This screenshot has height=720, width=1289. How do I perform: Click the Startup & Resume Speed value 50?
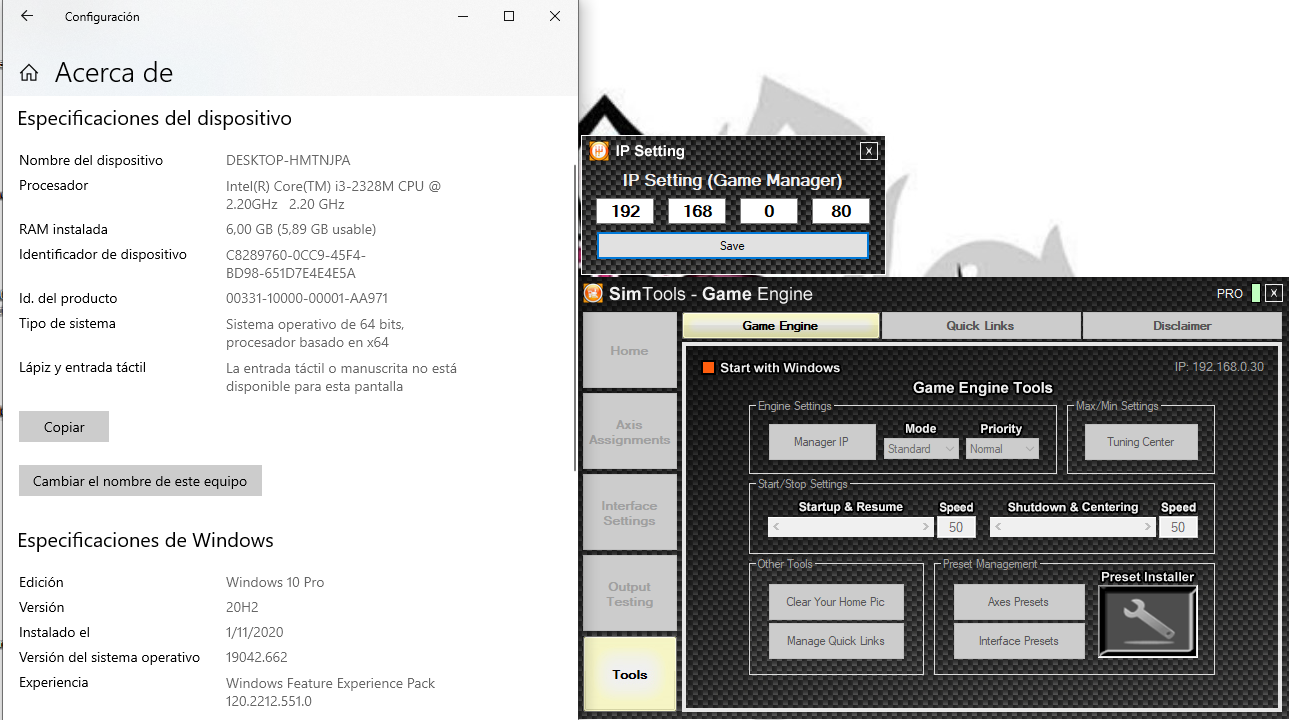pyautogui.click(x=956, y=527)
